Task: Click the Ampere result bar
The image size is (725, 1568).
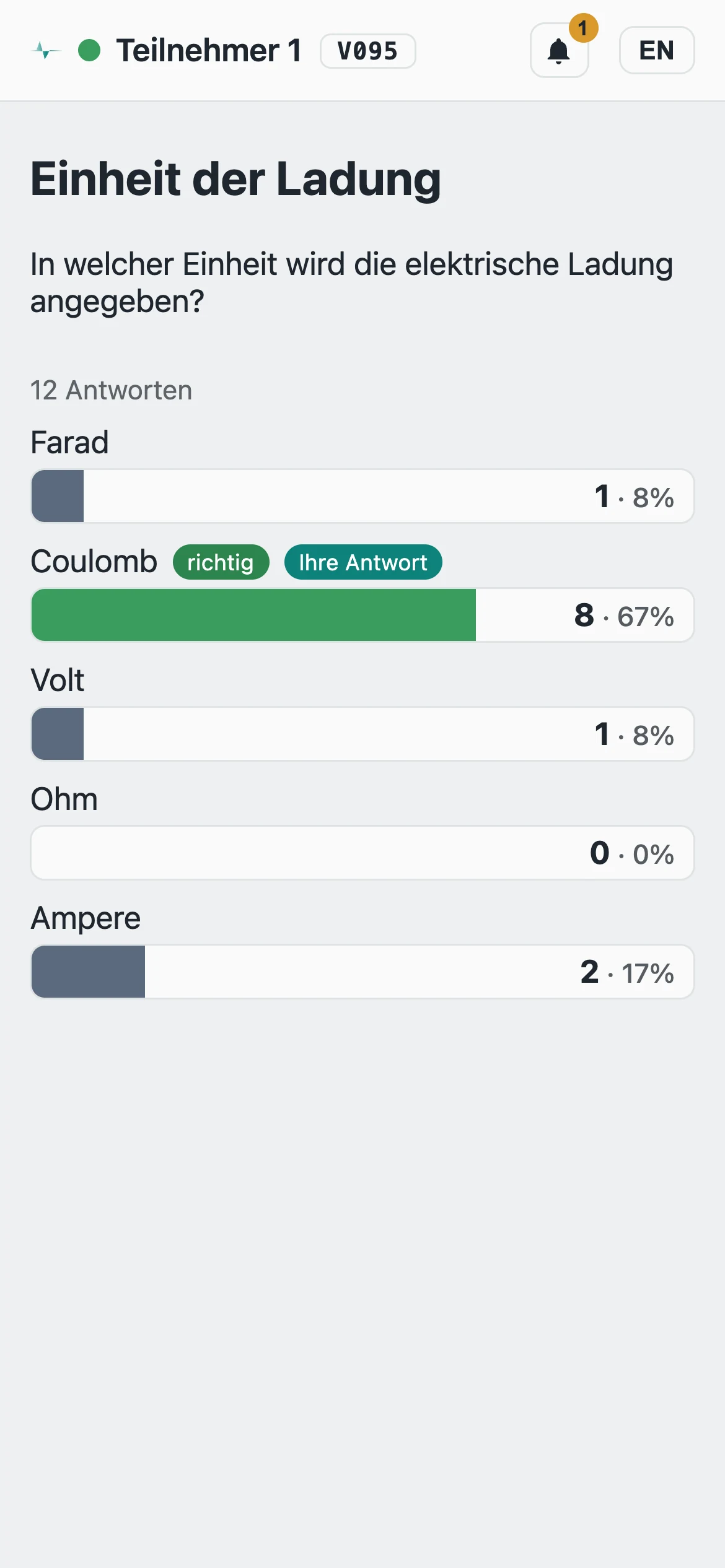Action: [x=362, y=972]
